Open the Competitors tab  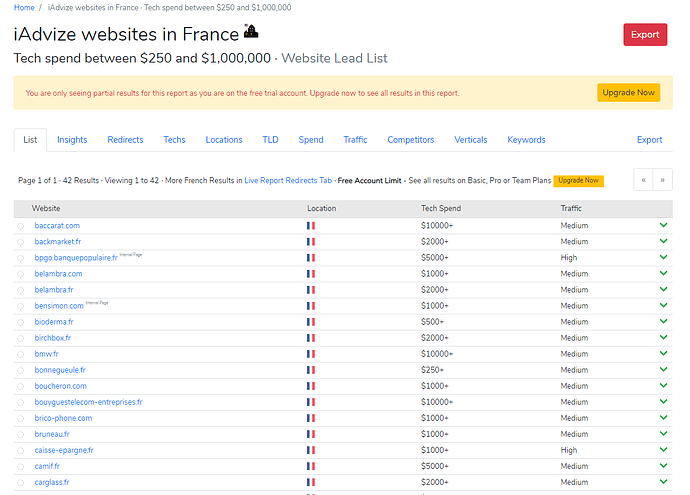click(411, 140)
